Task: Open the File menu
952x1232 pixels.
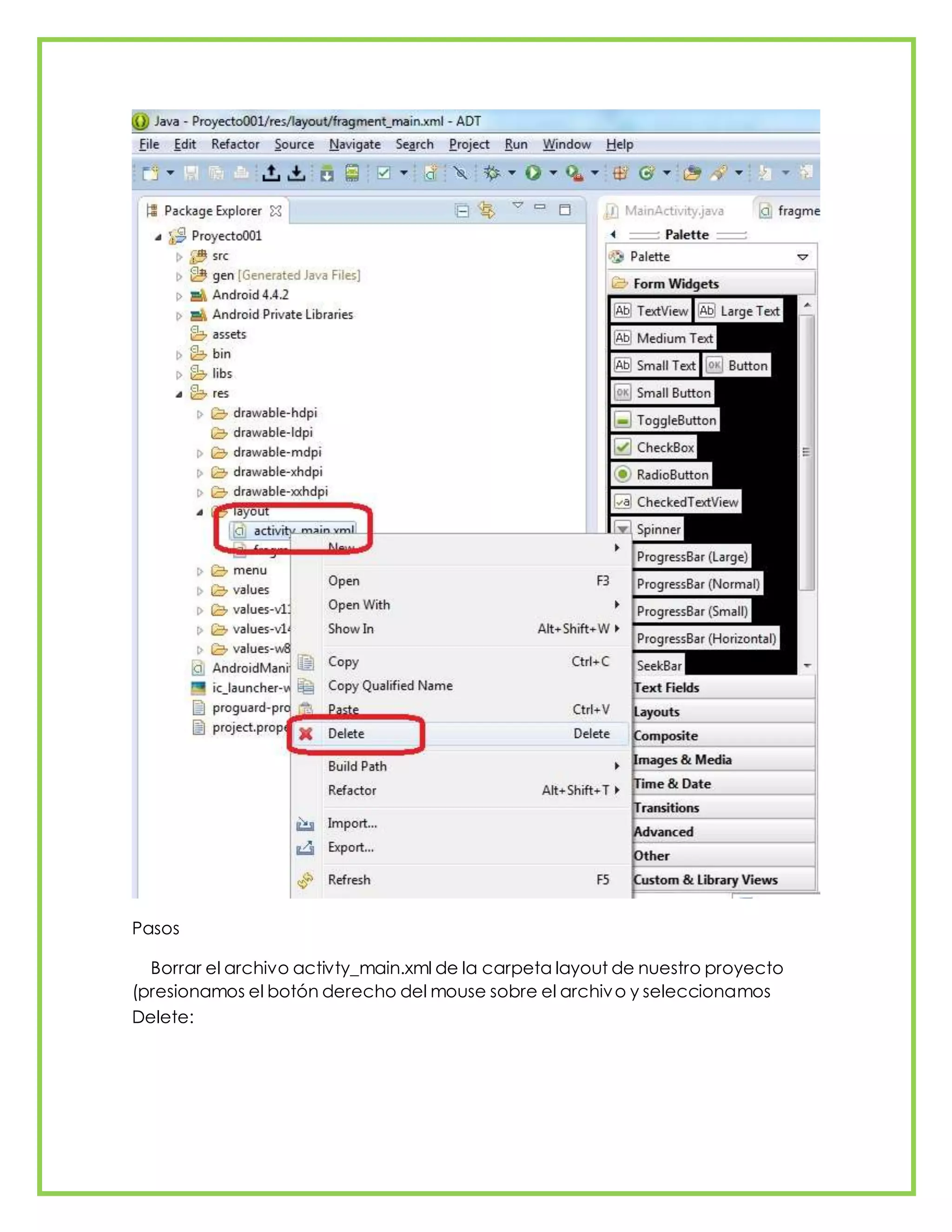Action: tap(149, 145)
